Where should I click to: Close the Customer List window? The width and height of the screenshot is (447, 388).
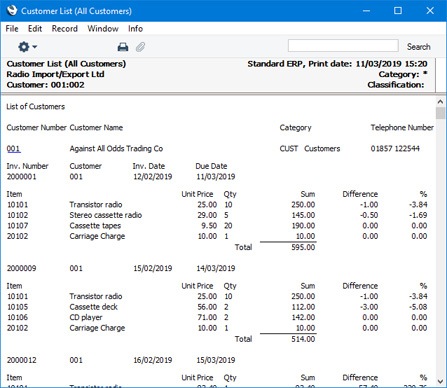point(430,11)
